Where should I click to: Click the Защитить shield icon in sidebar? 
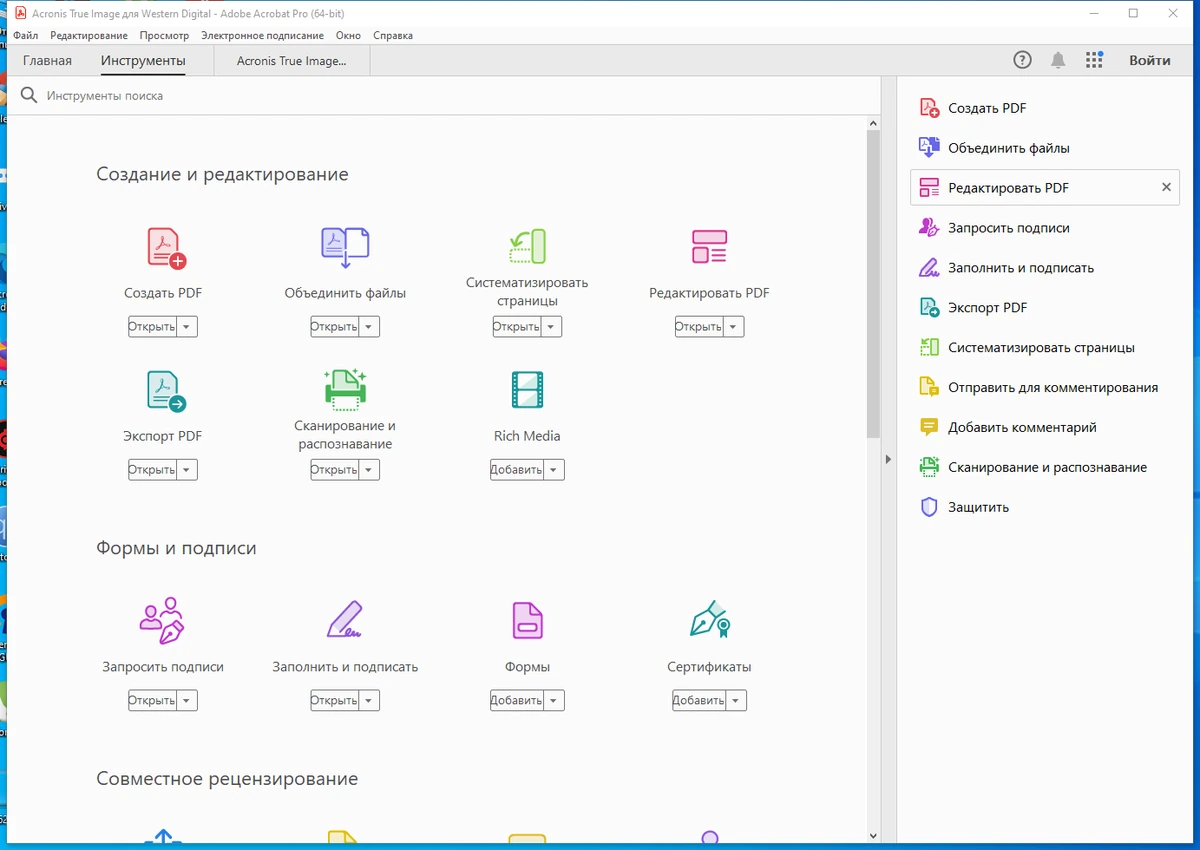[929, 507]
